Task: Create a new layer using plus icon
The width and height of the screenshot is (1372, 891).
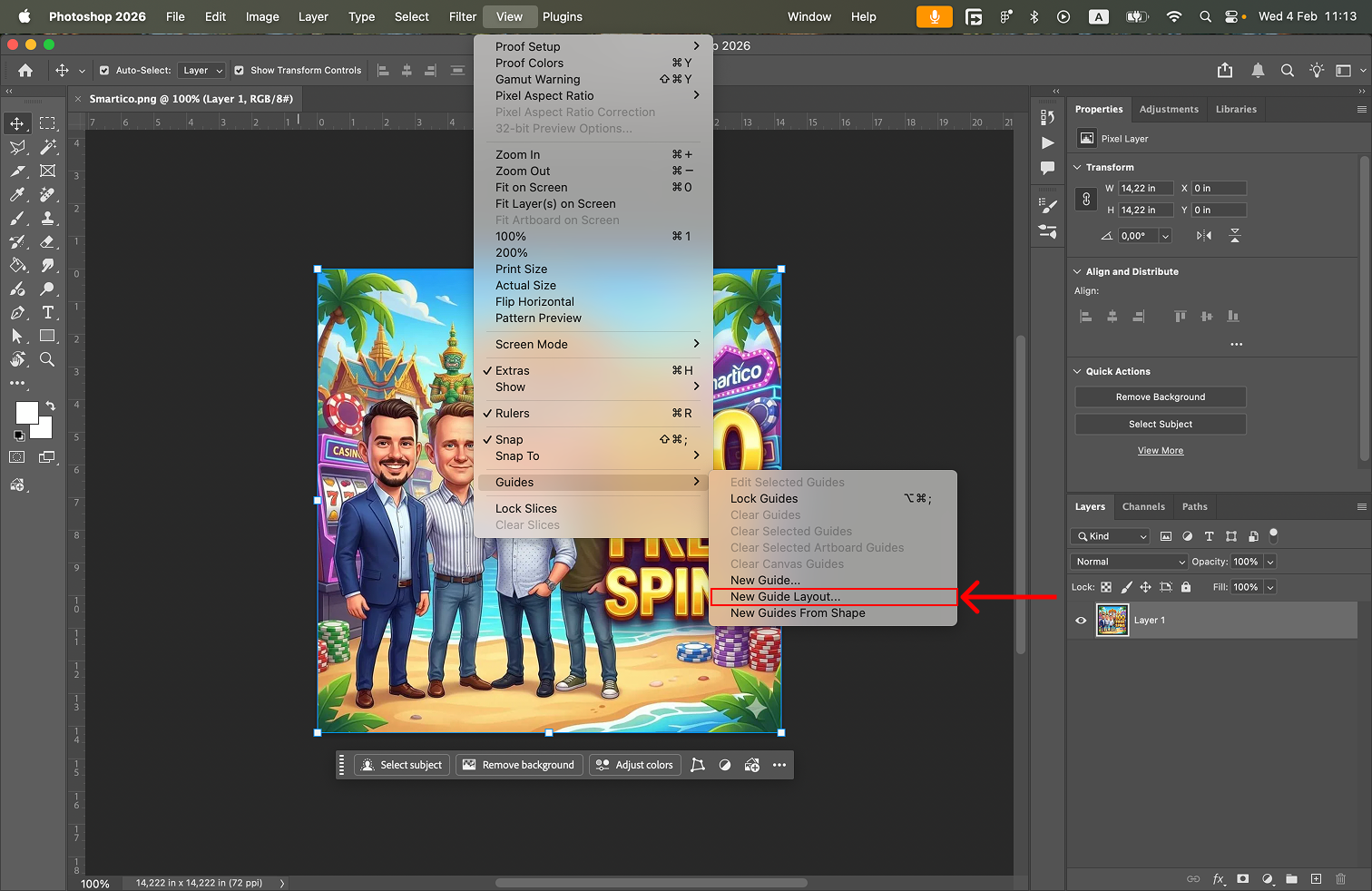Action: [x=1316, y=878]
